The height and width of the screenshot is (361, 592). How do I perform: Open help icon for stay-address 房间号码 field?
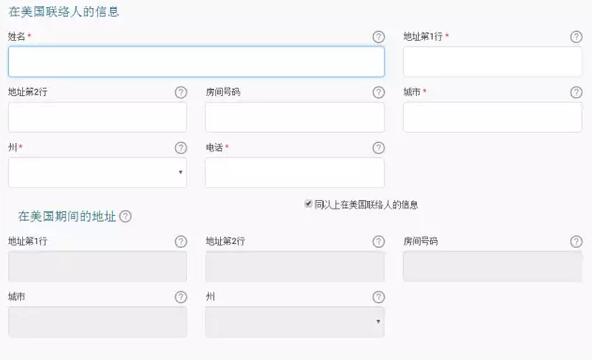576,242
